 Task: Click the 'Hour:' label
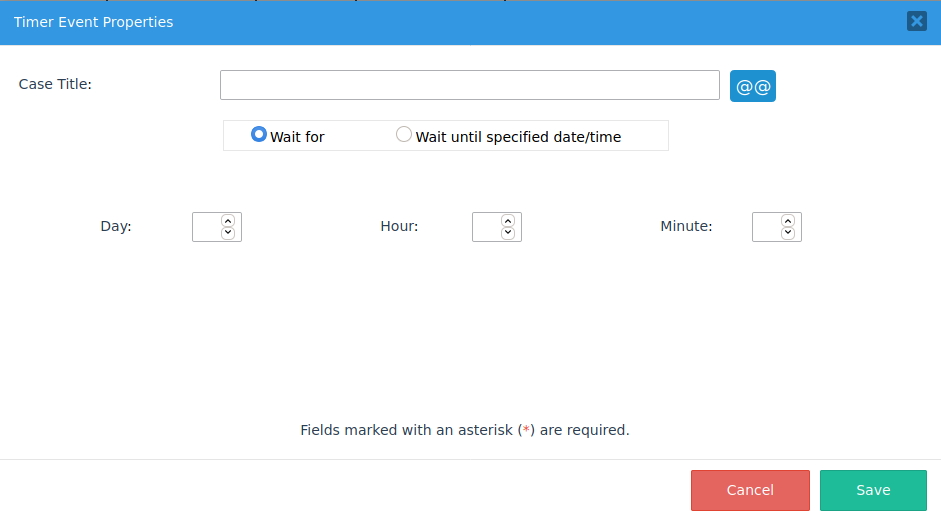pos(399,226)
